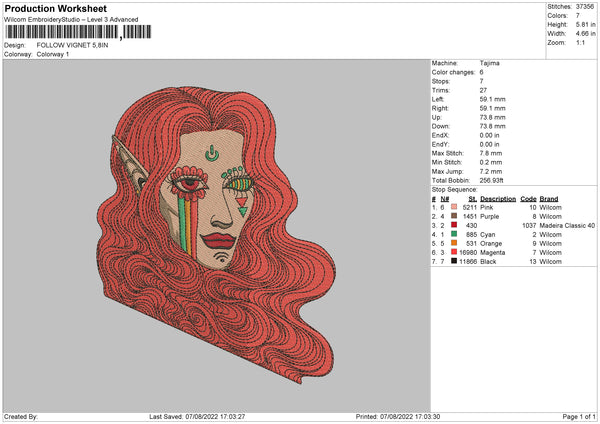
Task: Click the Max Stitch value 7.8 mm
Action: (491, 153)
